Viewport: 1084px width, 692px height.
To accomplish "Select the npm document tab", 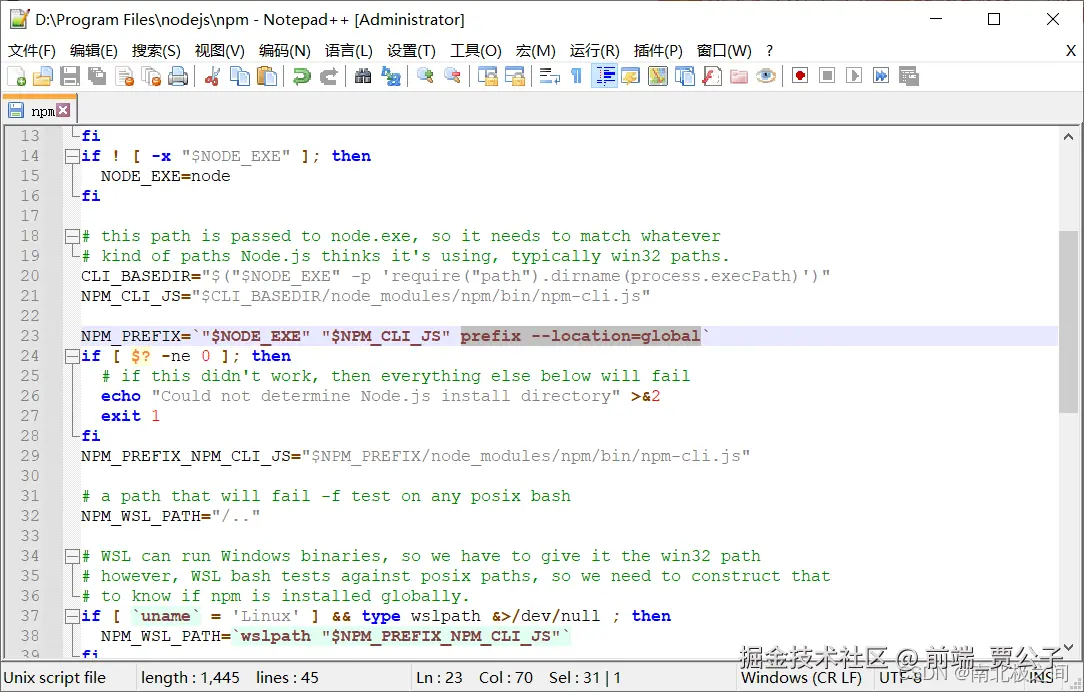I will click(x=39, y=111).
